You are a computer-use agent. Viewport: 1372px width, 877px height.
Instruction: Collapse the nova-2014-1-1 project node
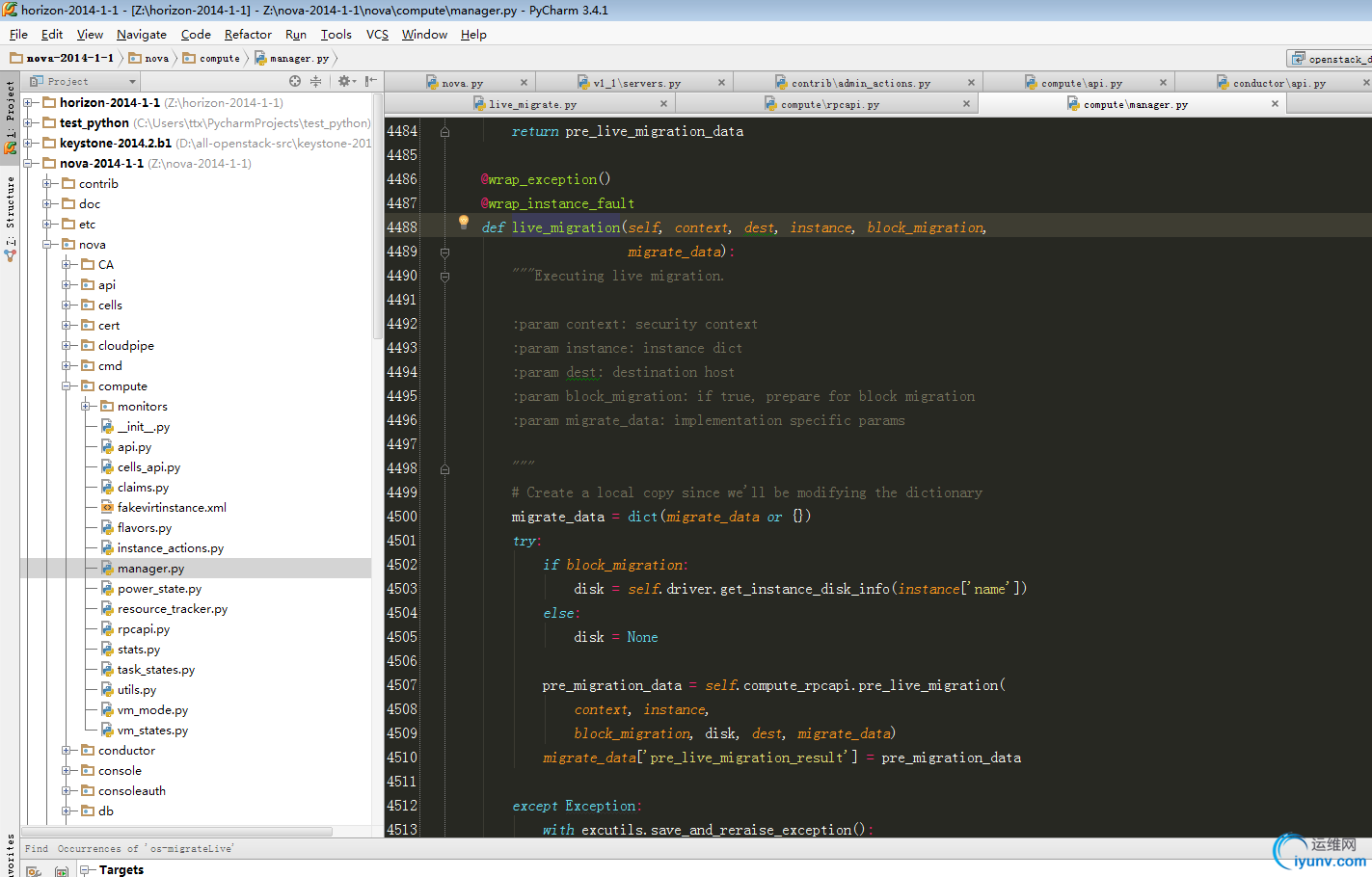coord(28,163)
